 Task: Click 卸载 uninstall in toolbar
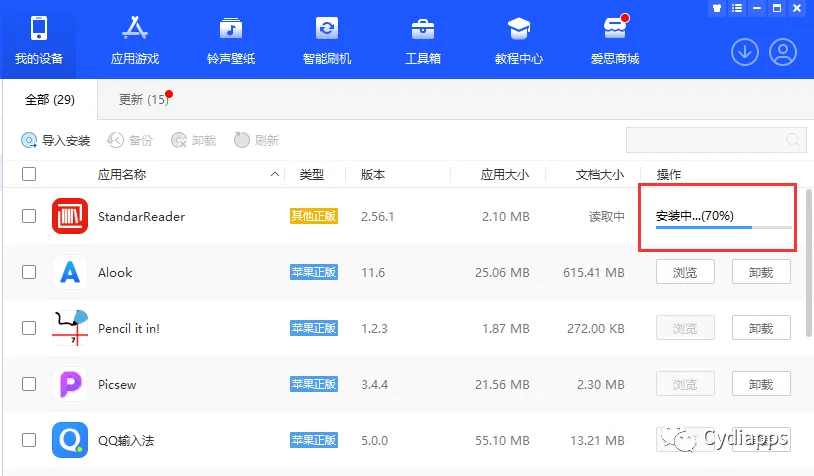tap(193, 140)
